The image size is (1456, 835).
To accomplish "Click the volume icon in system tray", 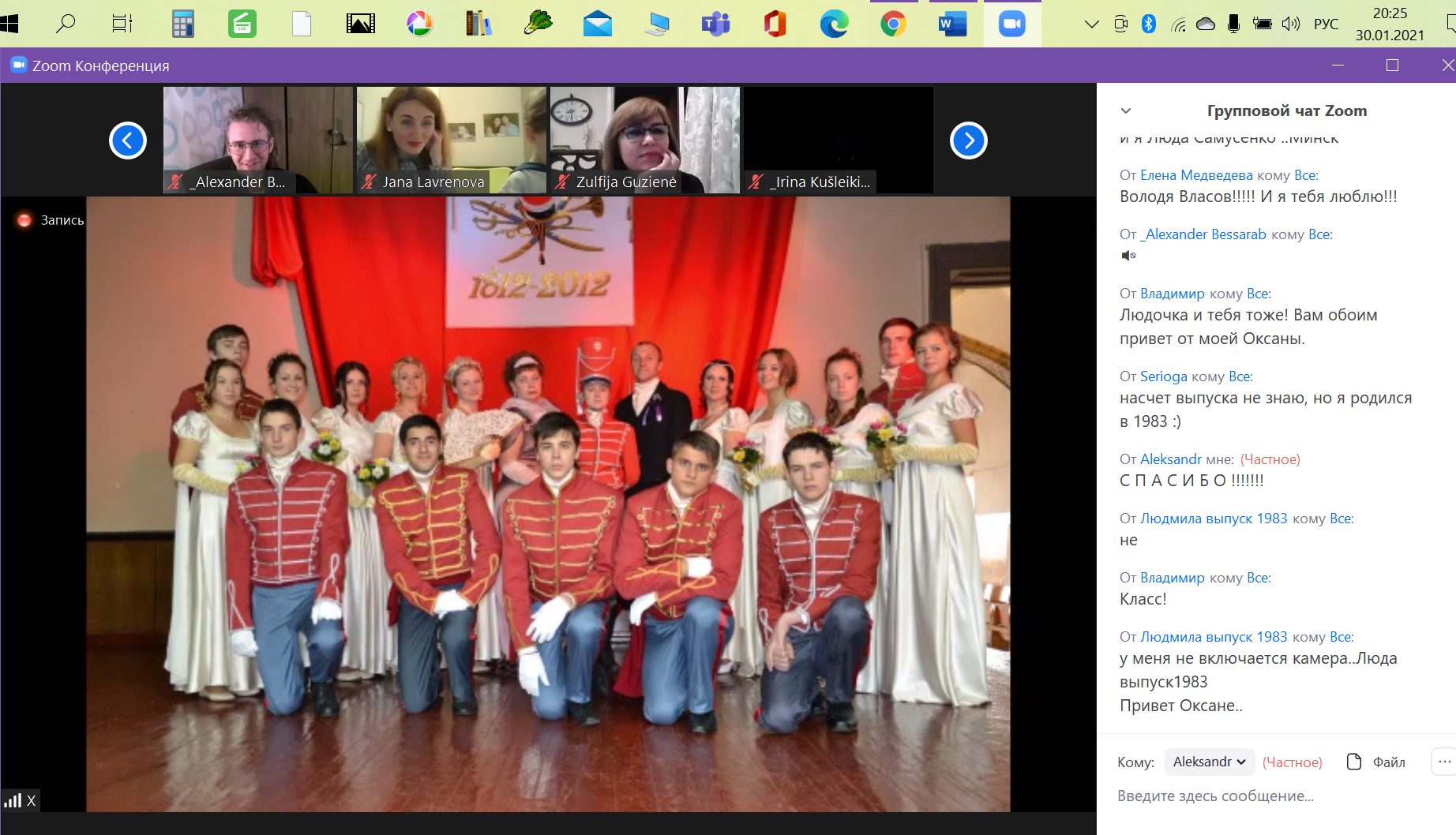I will pos(1290,24).
